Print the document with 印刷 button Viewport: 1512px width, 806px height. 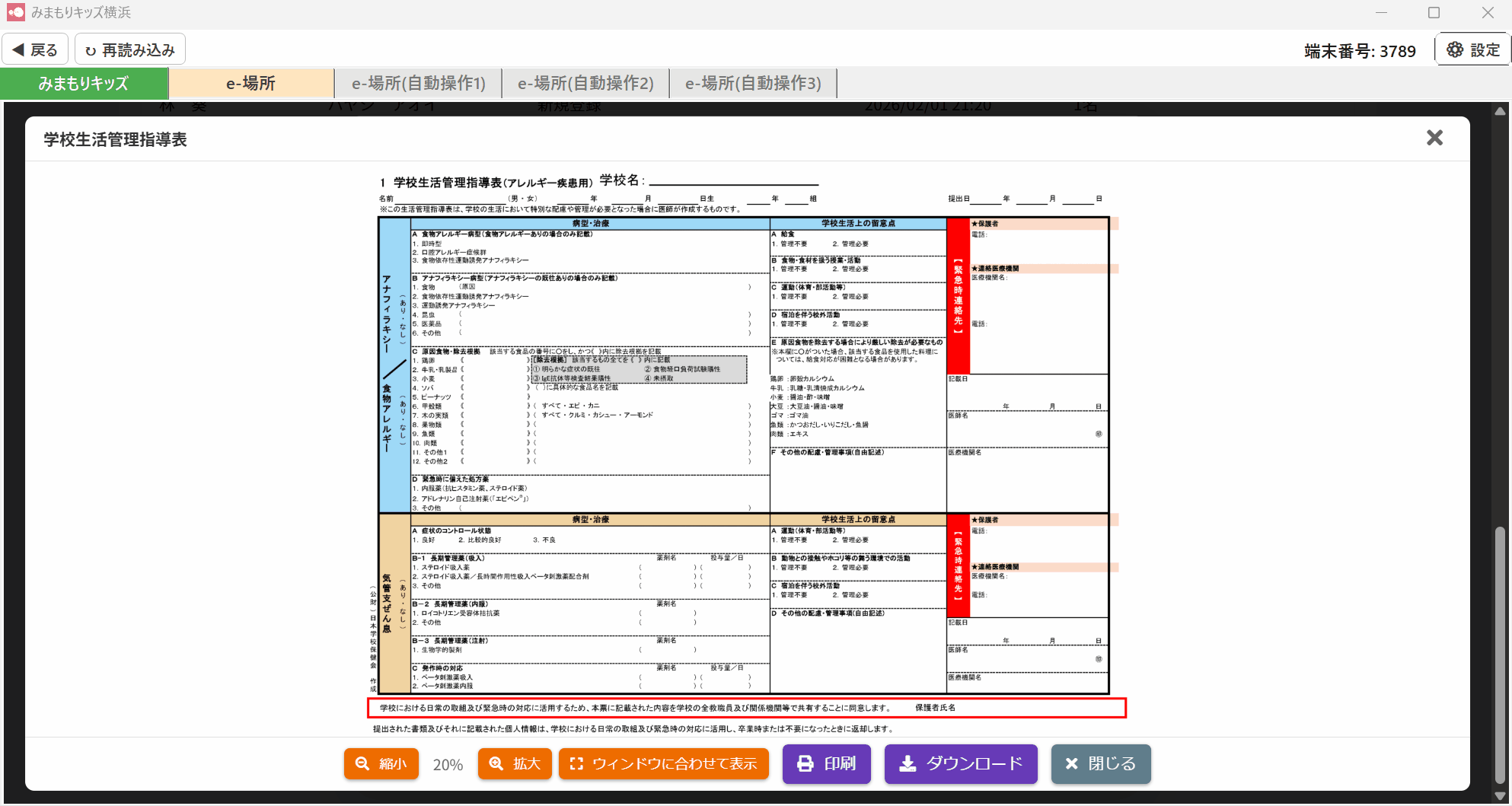(x=826, y=763)
